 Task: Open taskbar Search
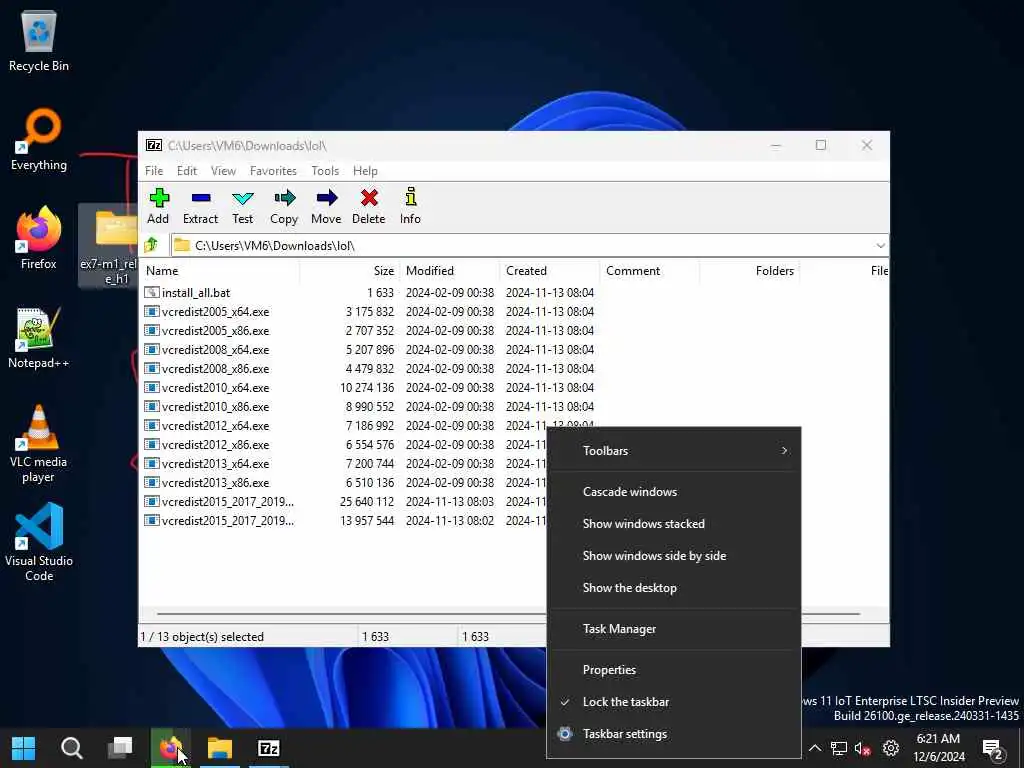(72, 748)
